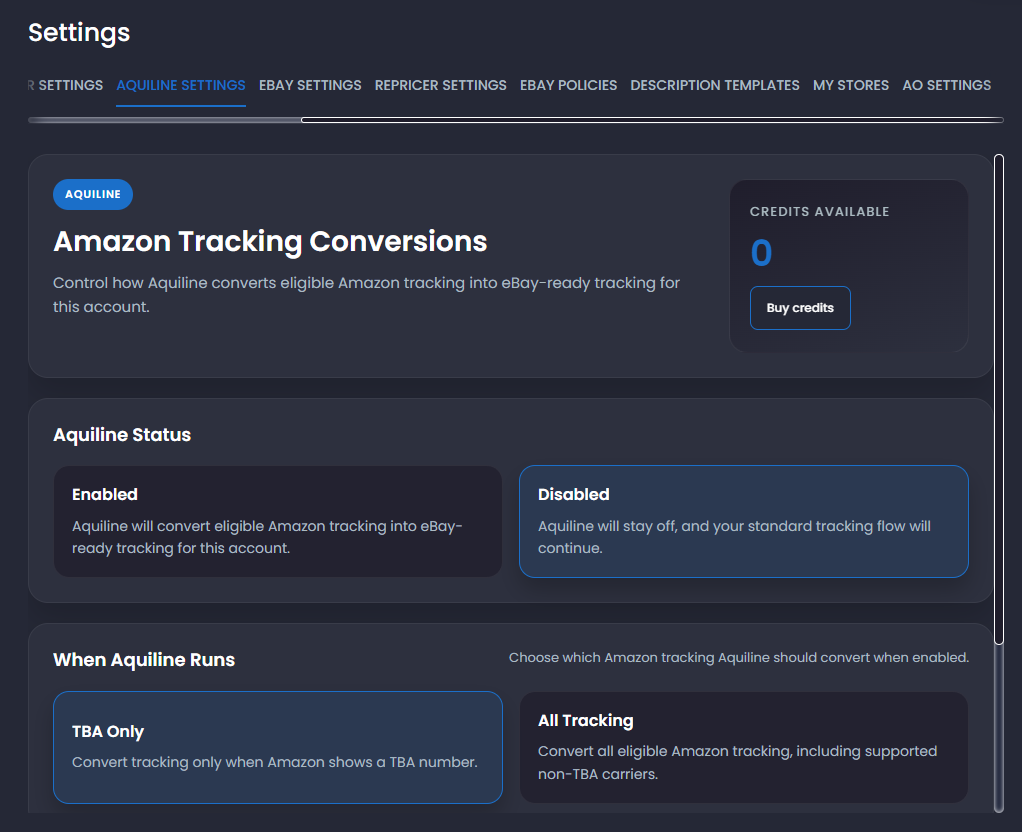Click the vertical page scrollbar thumb
Image resolution: width=1022 pixels, height=832 pixels.
[x=999, y=399]
